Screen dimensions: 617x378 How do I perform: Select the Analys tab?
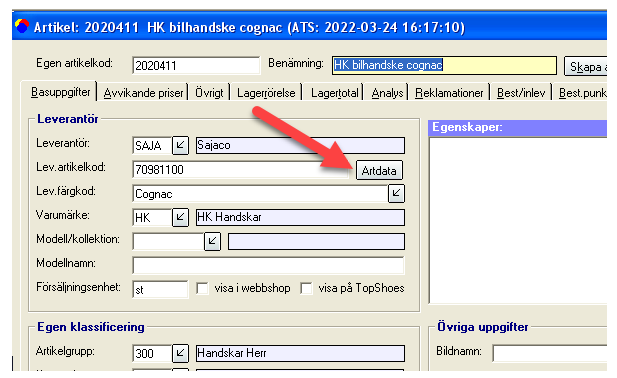[387, 93]
